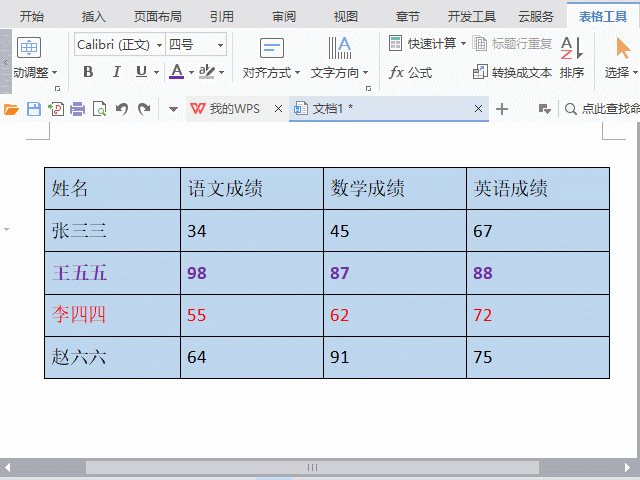640x480 pixels.
Task: Open the 云服务 tab
Action: 536,17
